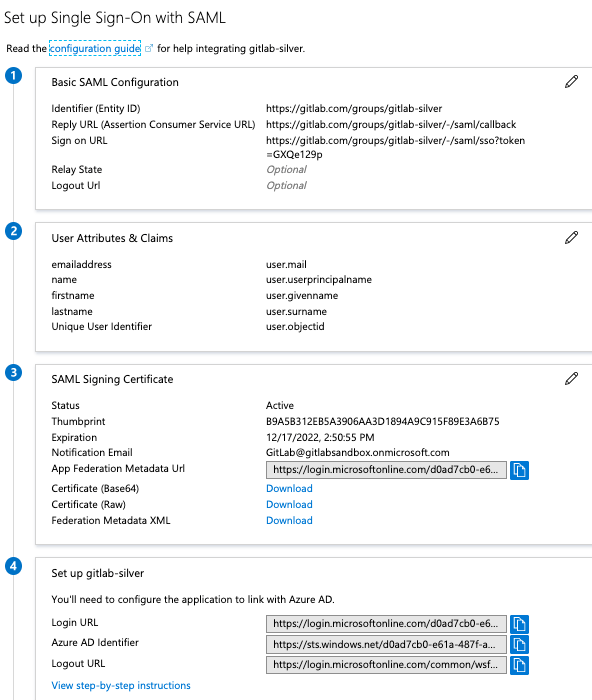Copy the App Federation Metadata Url

pyautogui.click(x=519, y=470)
